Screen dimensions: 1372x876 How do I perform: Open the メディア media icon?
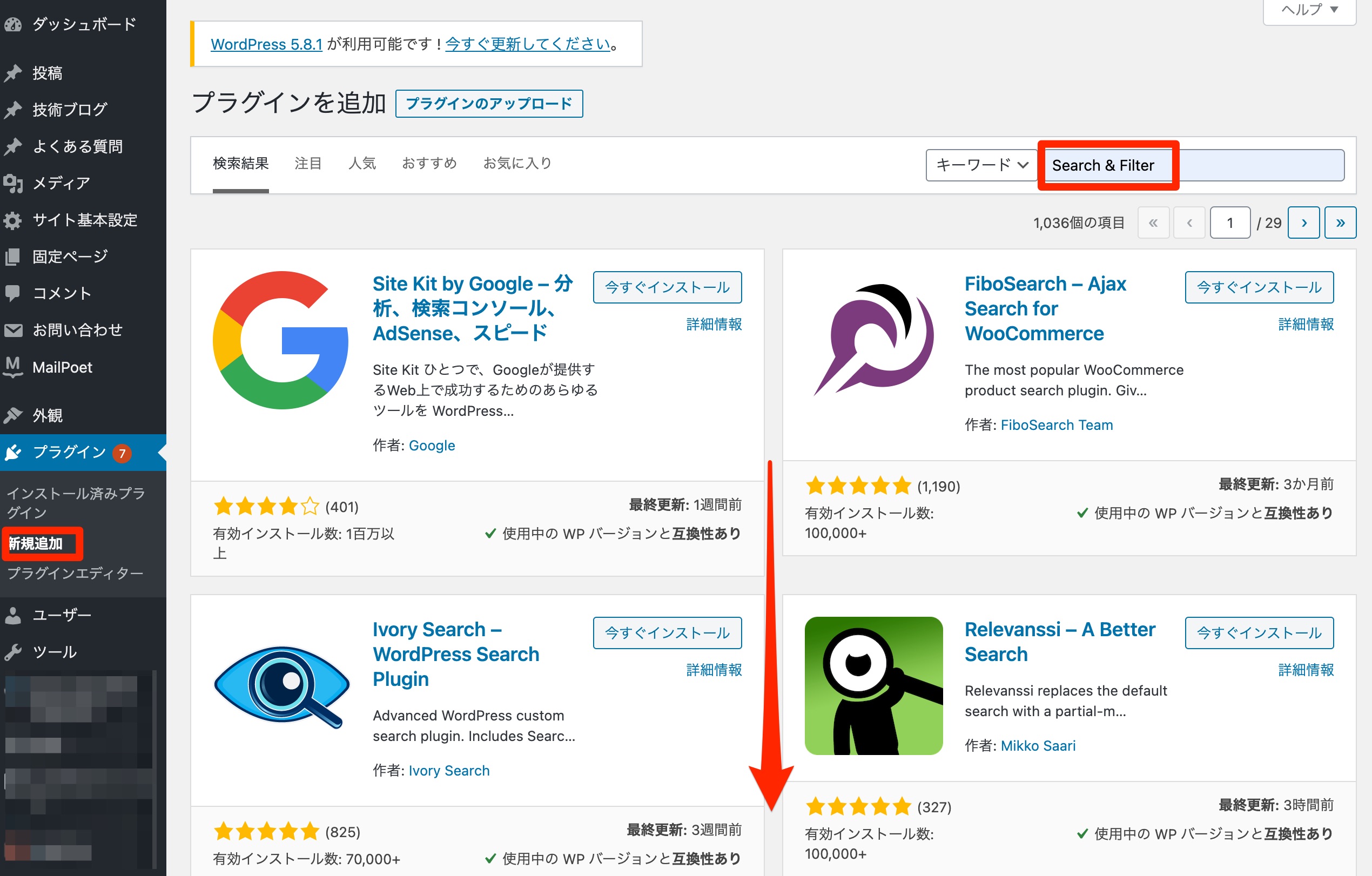coord(12,183)
